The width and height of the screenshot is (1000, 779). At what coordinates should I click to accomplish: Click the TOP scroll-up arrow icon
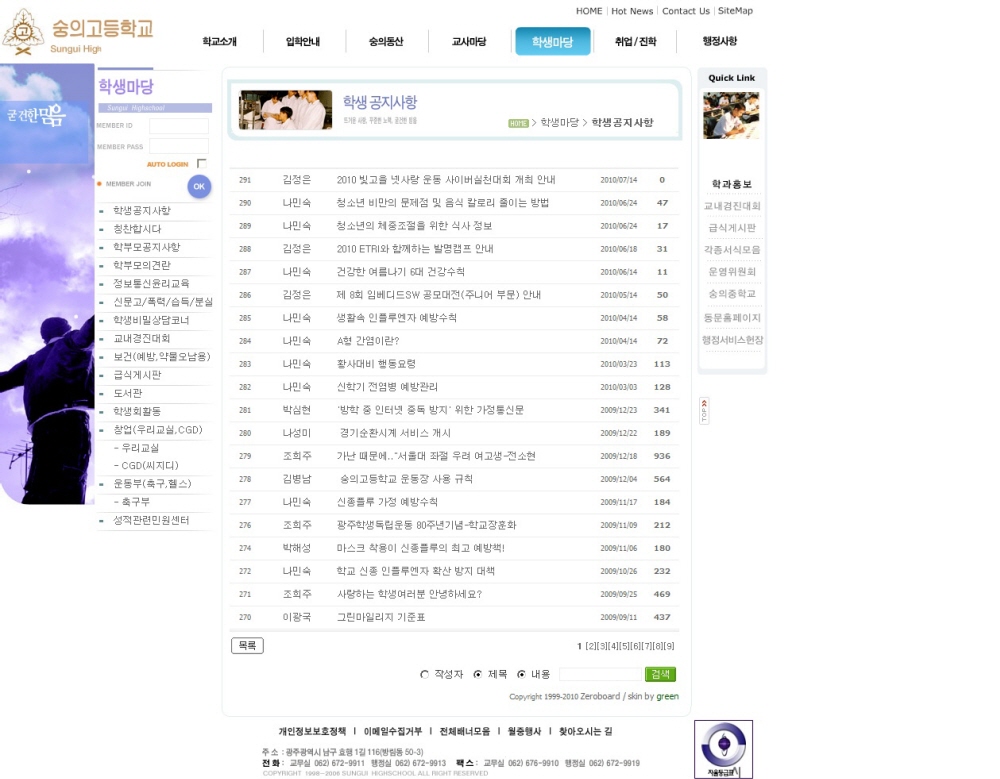pos(705,411)
